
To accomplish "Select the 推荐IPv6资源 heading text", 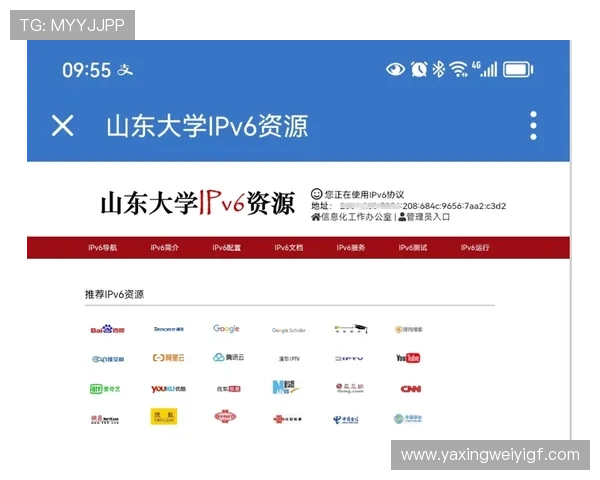I will [114, 294].
